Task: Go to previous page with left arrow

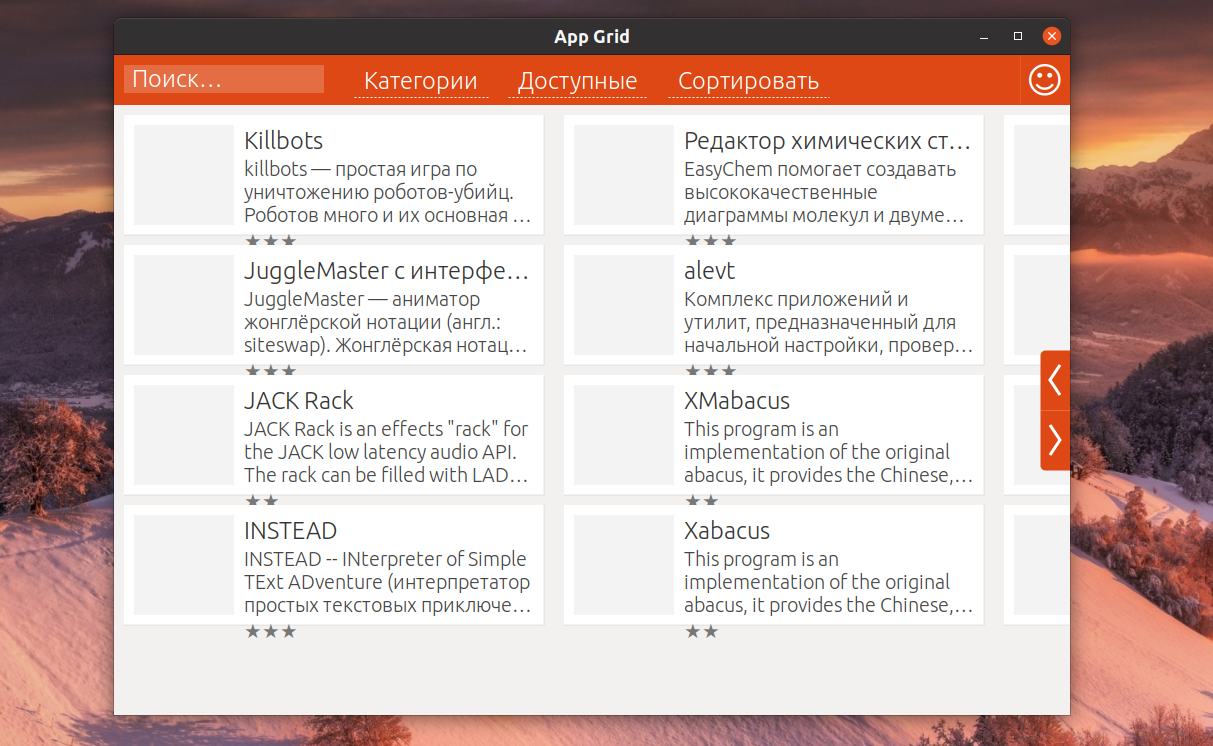Action: click(x=1055, y=380)
